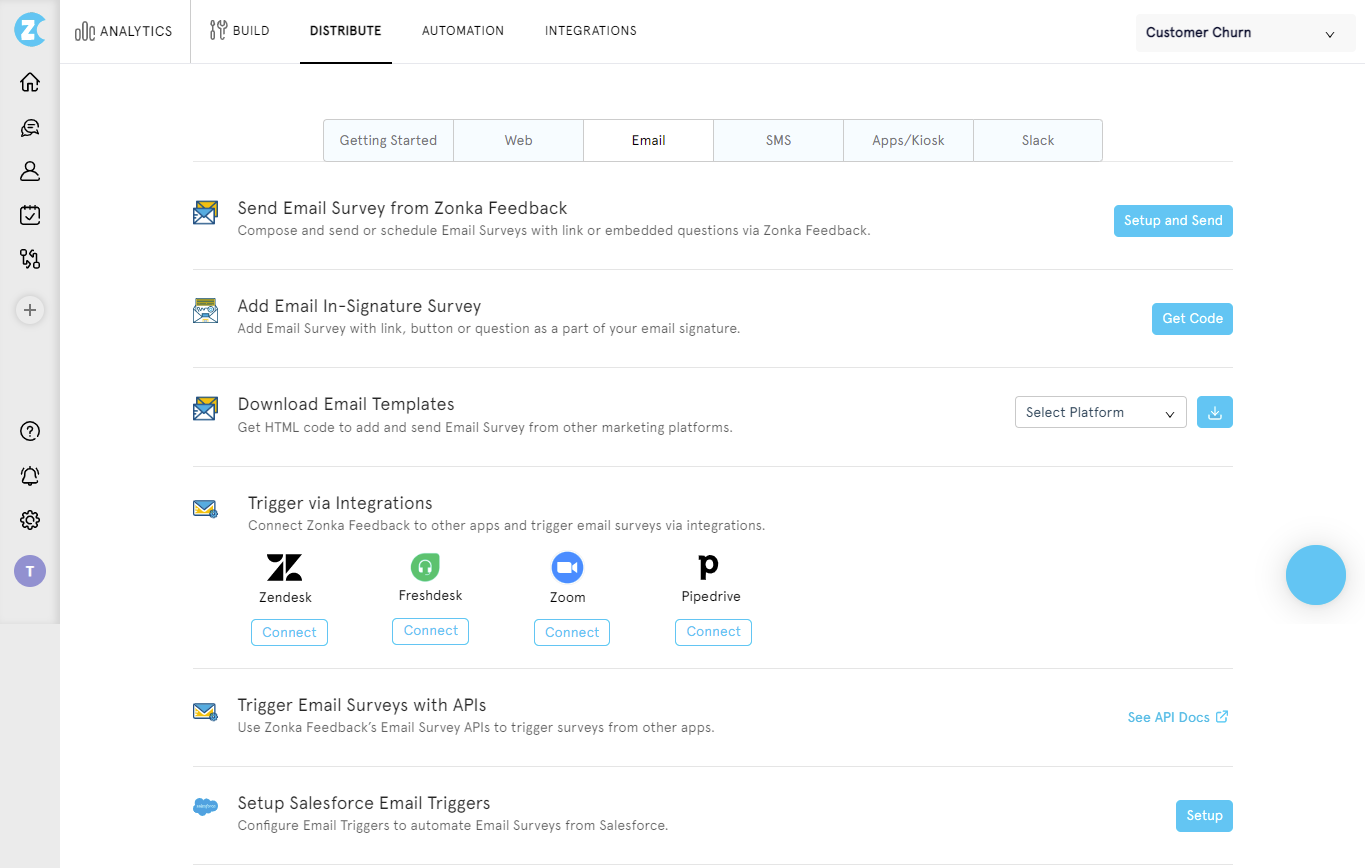The image size is (1365, 868).
Task: Go to the Build menu
Action: coord(240,31)
